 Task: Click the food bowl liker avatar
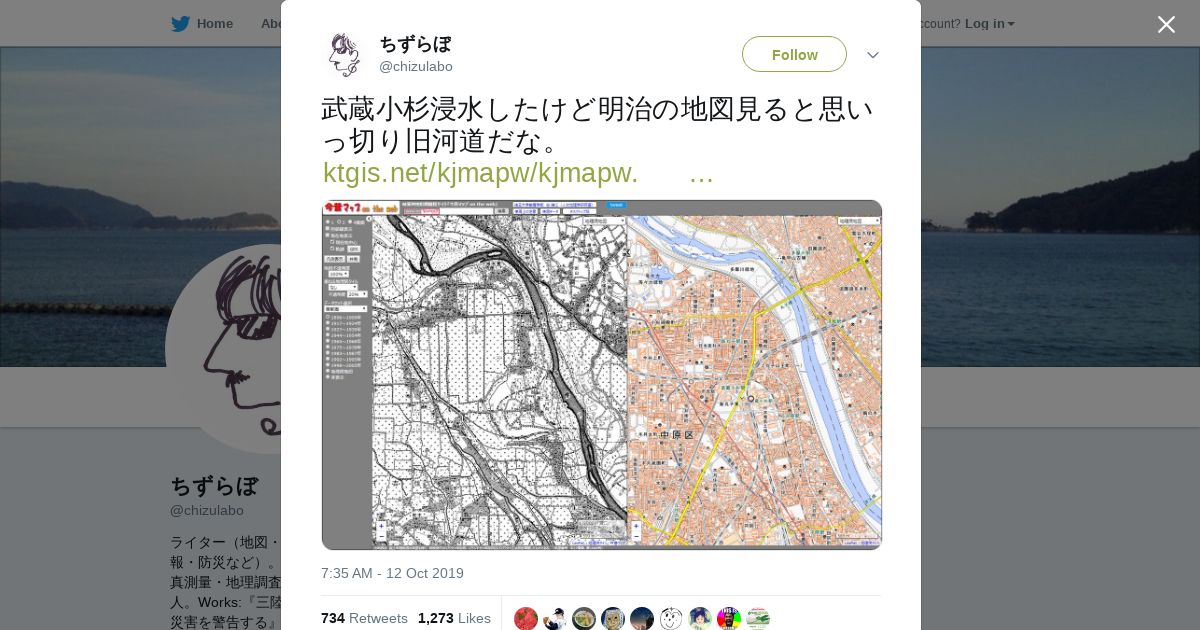[584, 619]
